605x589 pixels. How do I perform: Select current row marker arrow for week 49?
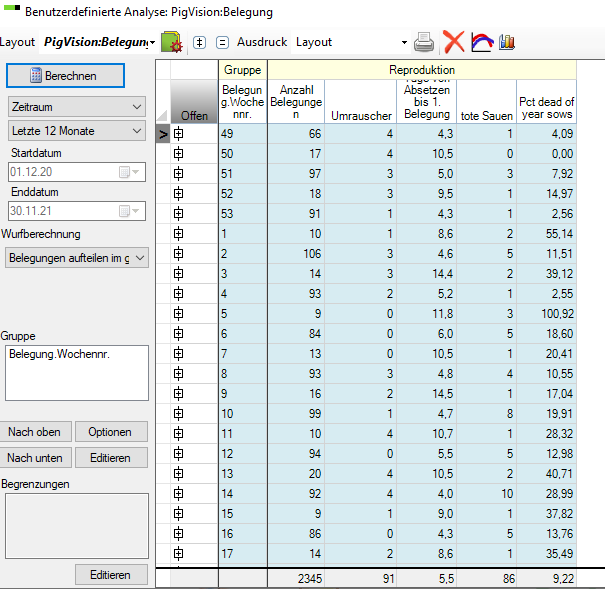click(163, 134)
